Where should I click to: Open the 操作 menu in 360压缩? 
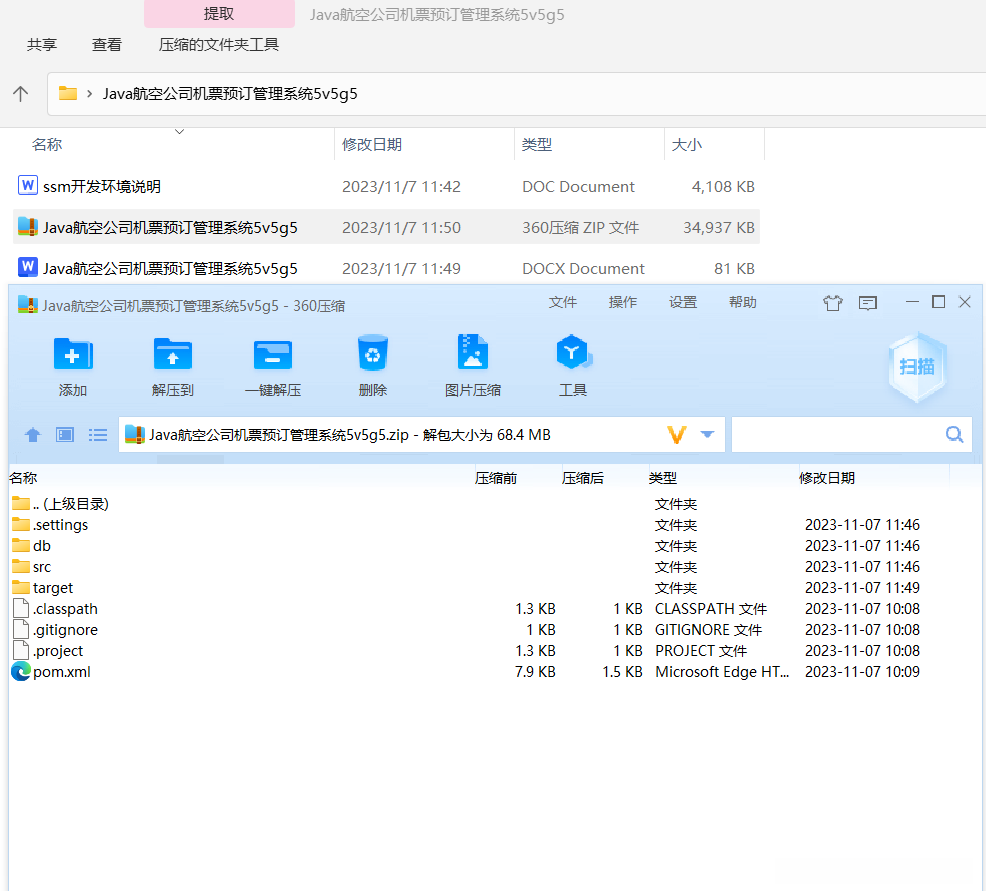[623, 302]
